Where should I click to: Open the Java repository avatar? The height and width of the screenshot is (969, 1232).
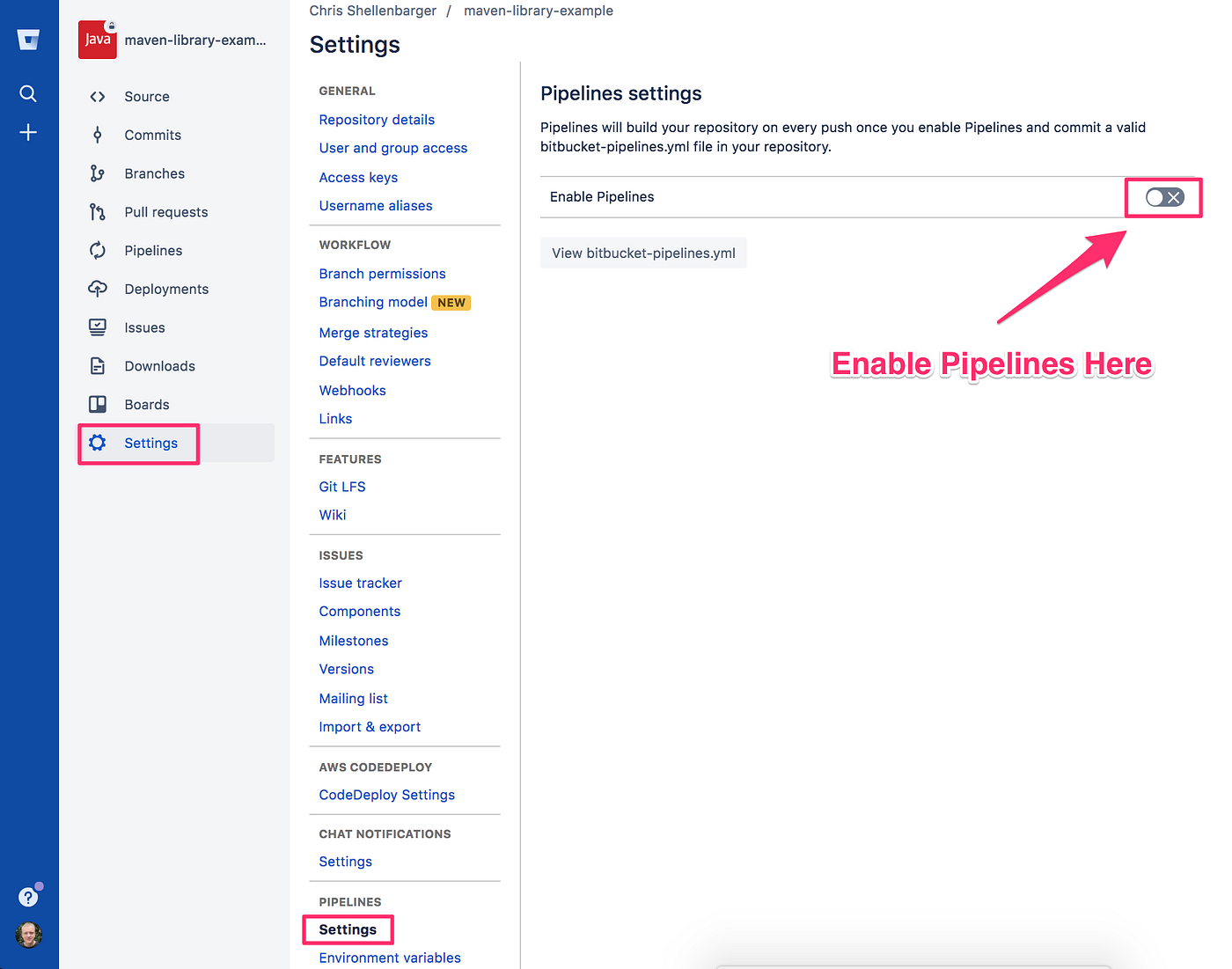point(97,39)
